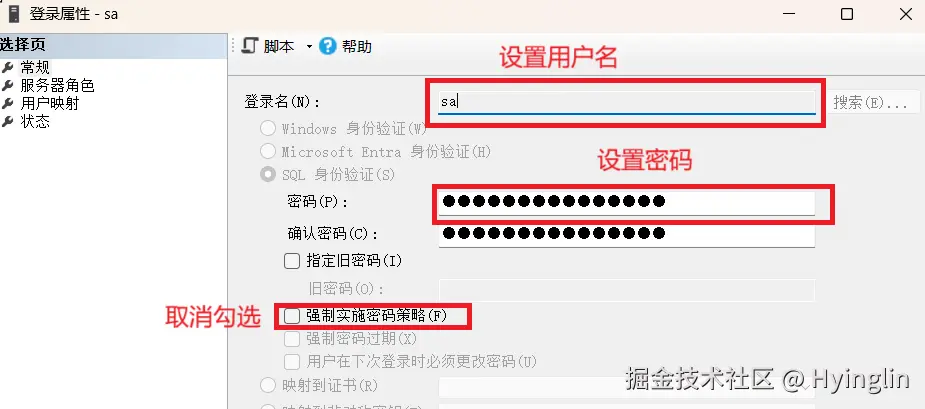Image resolution: width=925 pixels, height=409 pixels.
Task: Click wrench icon beside 常规 page
Action: (x=8, y=67)
